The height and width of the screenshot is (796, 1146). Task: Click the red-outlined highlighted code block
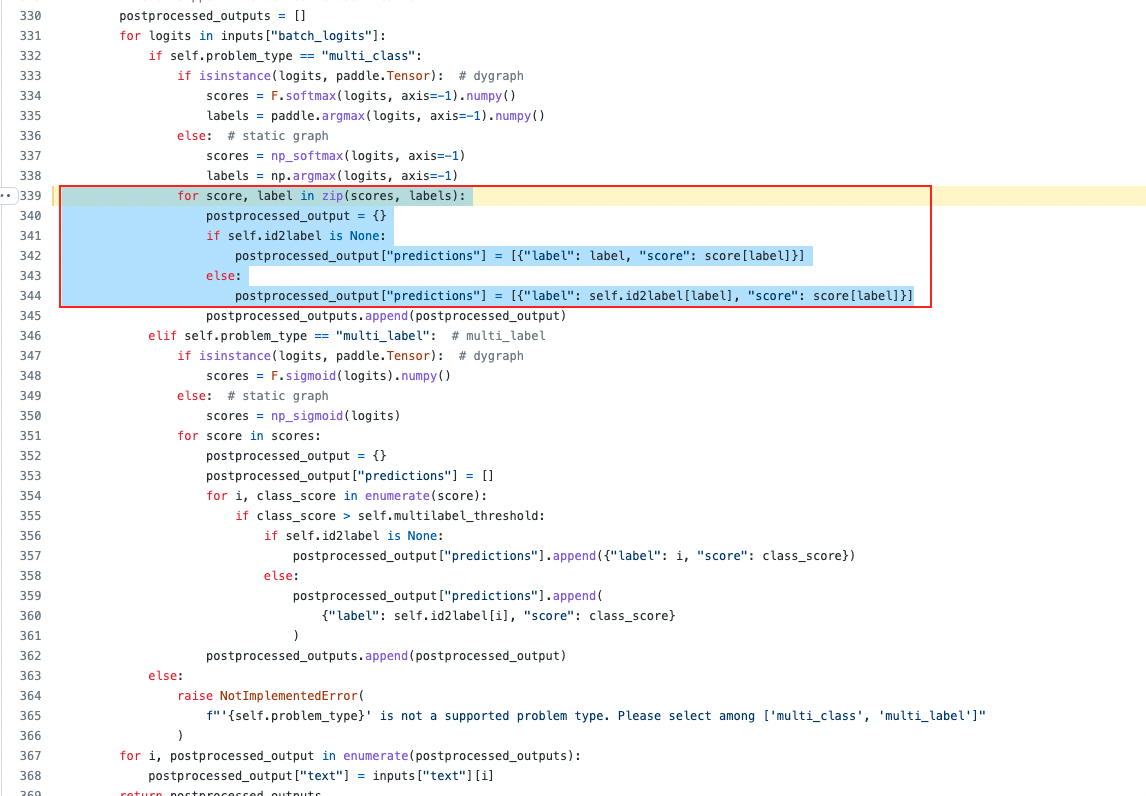(495, 245)
